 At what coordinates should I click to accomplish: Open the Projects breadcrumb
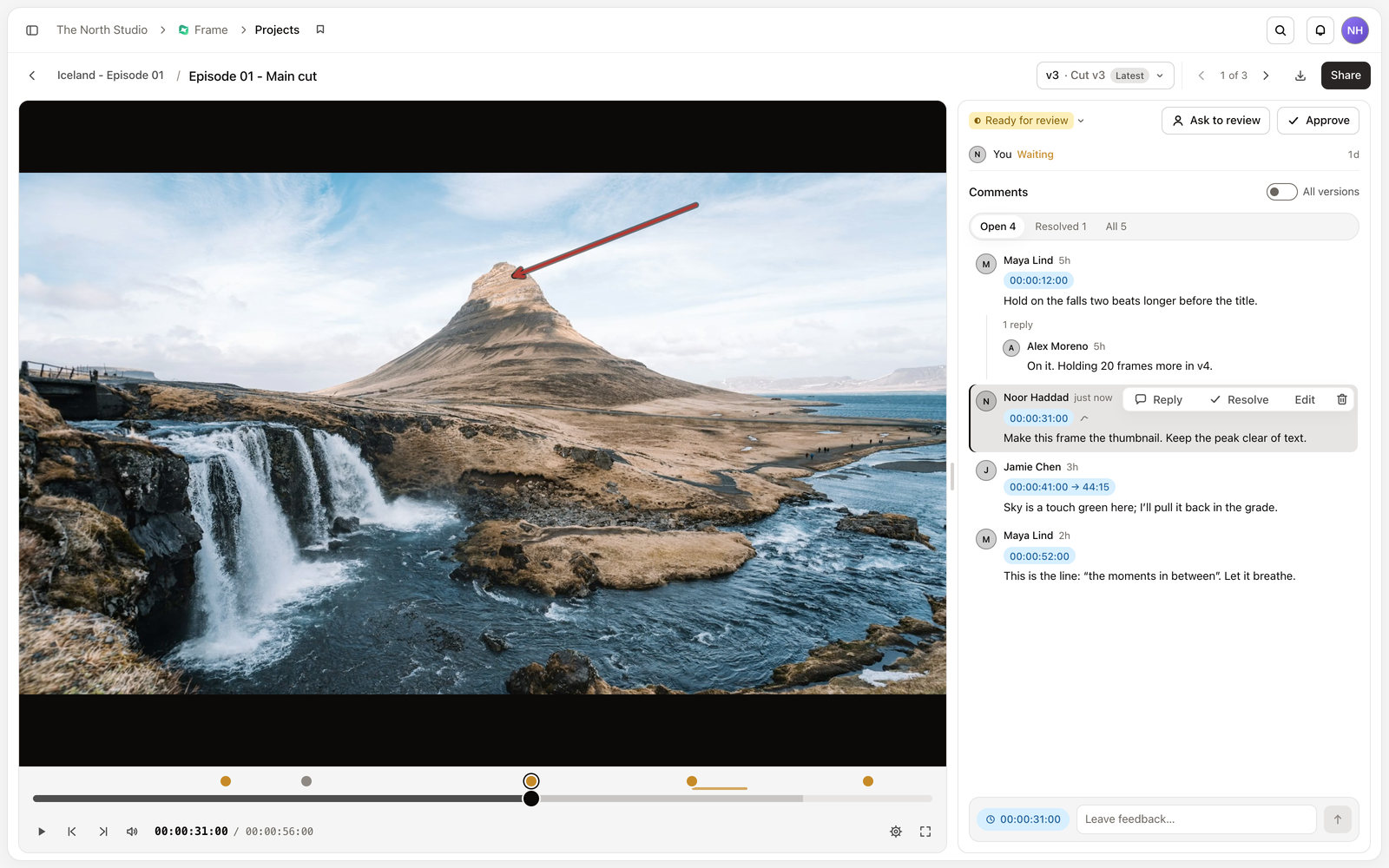(277, 30)
